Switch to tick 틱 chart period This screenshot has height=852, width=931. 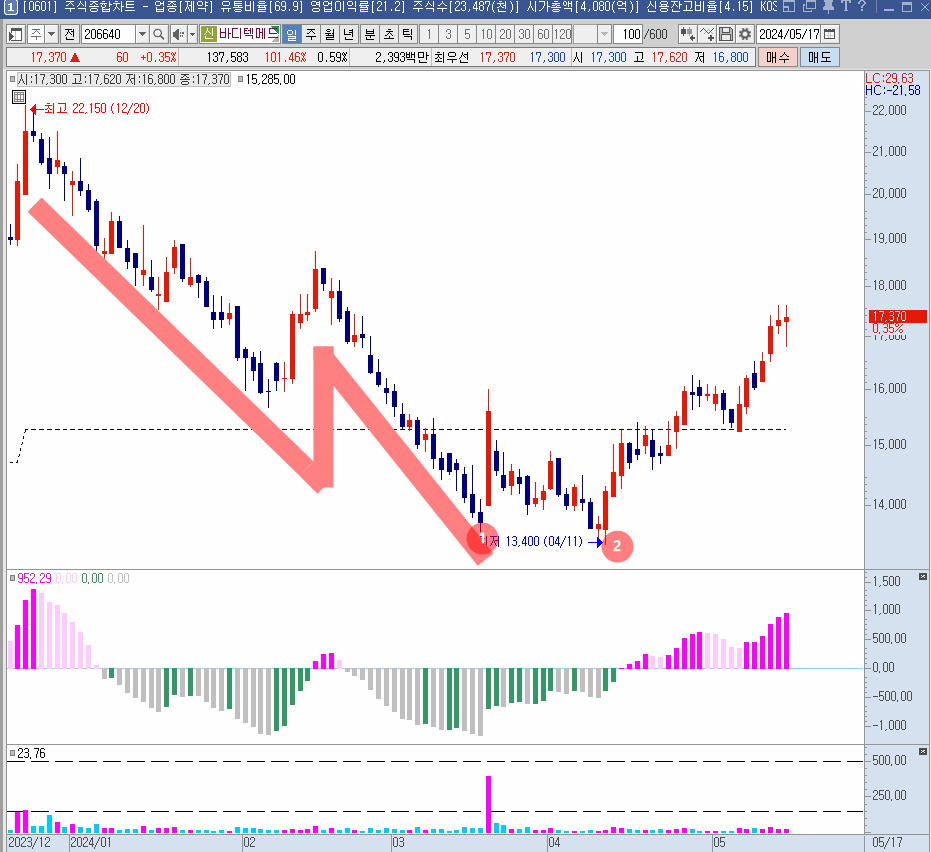click(x=407, y=34)
